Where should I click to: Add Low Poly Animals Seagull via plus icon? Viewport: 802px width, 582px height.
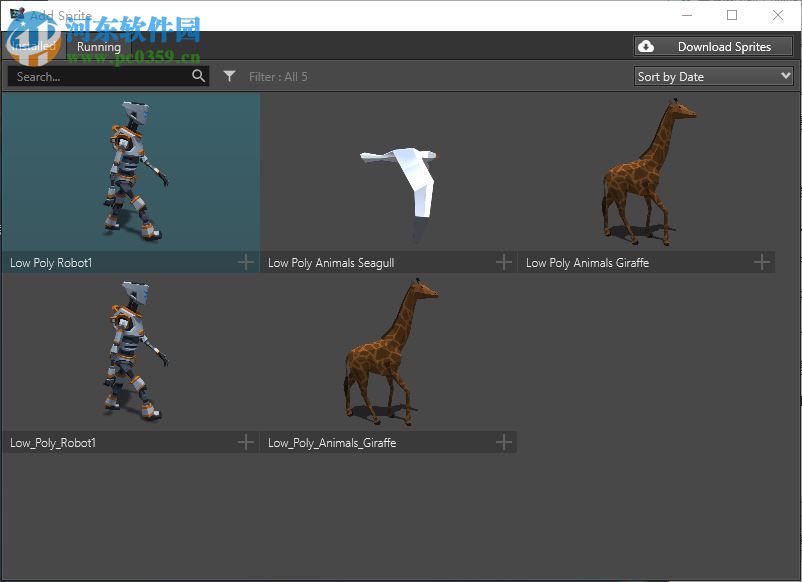(x=504, y=262)
